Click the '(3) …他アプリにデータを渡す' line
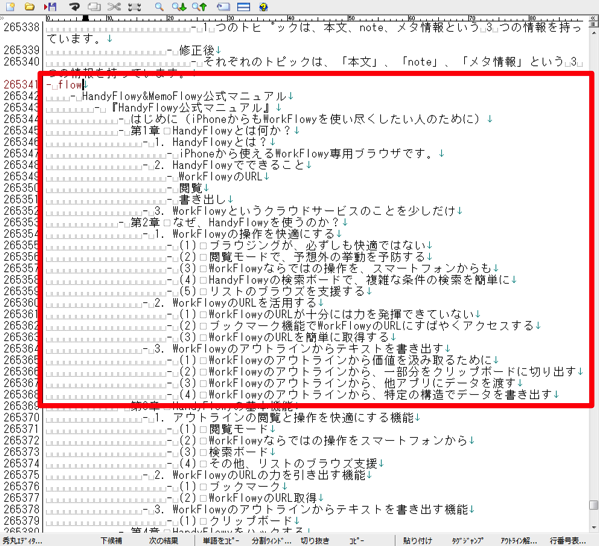The width and height of the screenshot is (599, 546). [x=347, y=383]
